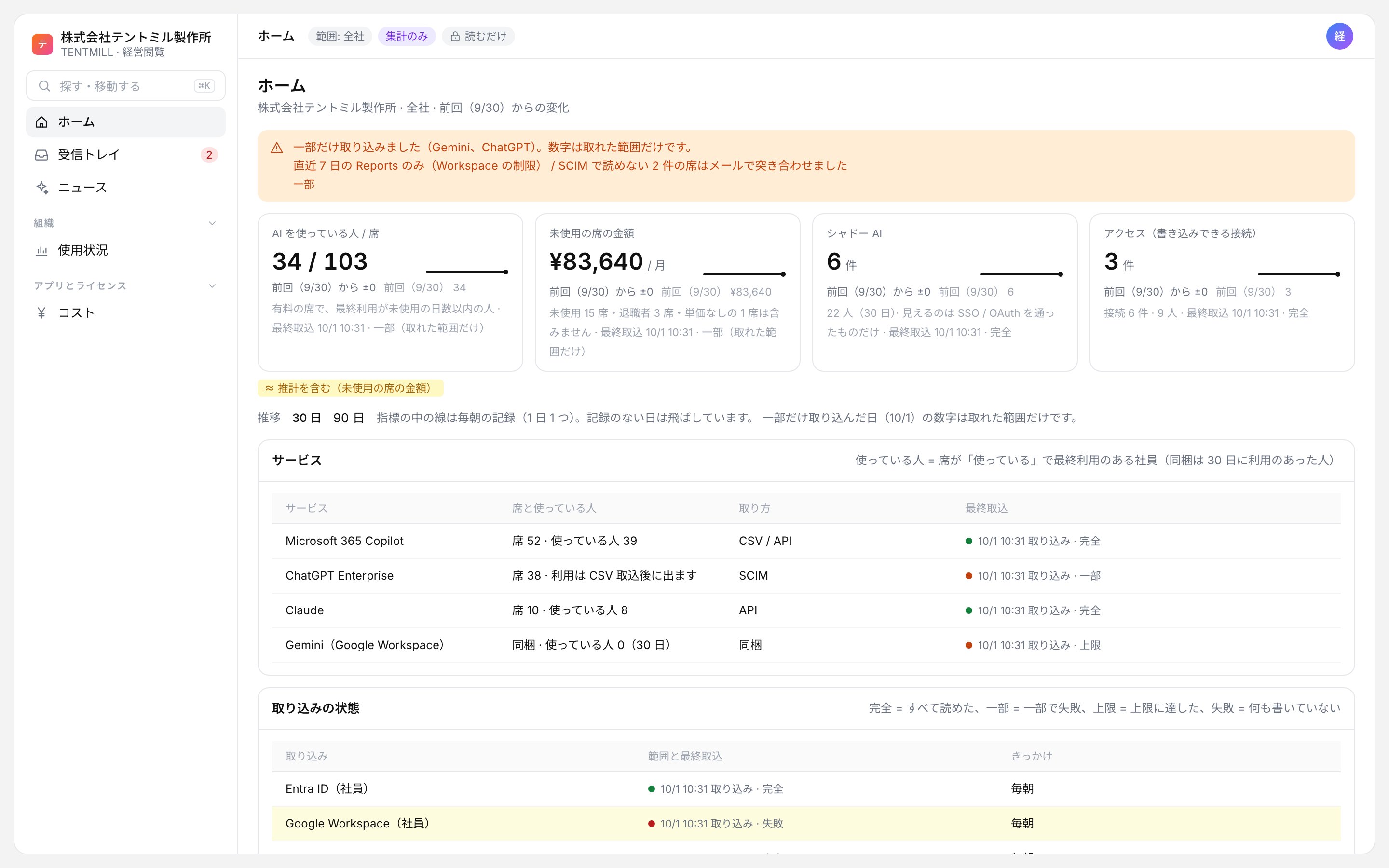Click the Gemini 取り込み・上限 status
The width and height of the screenshot is (1389, 868).
[1033, 645]
